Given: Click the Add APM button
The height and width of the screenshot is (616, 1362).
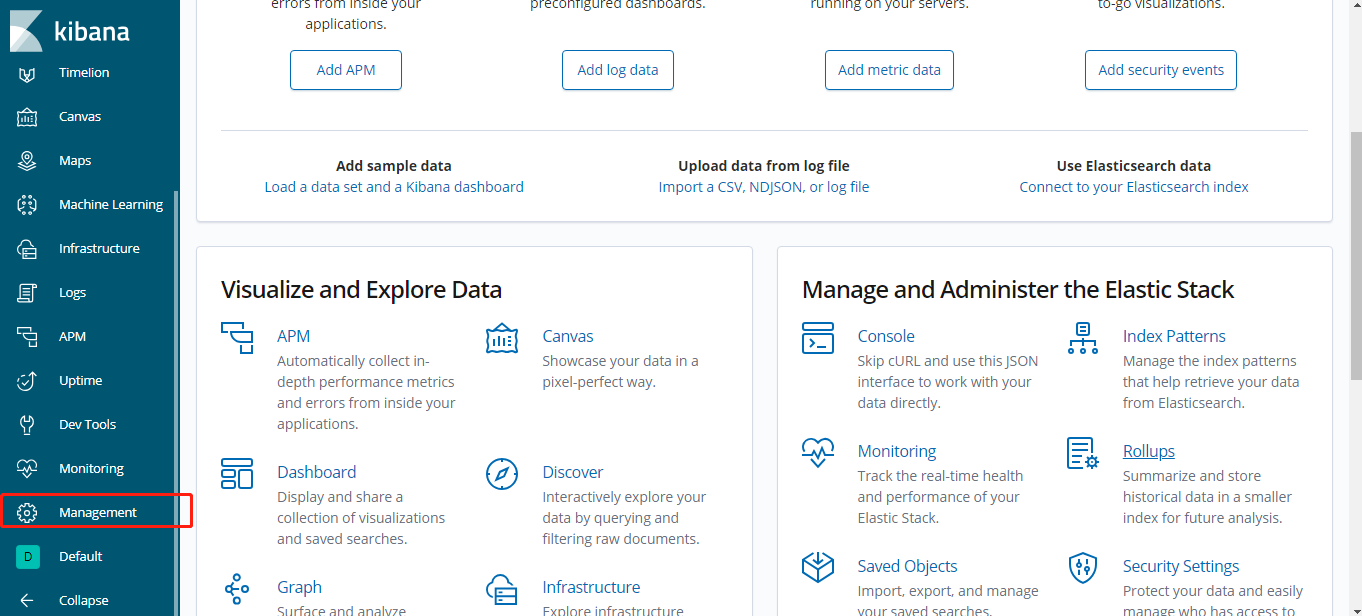Looking at the screenshot, I should (x=346, y=70).
